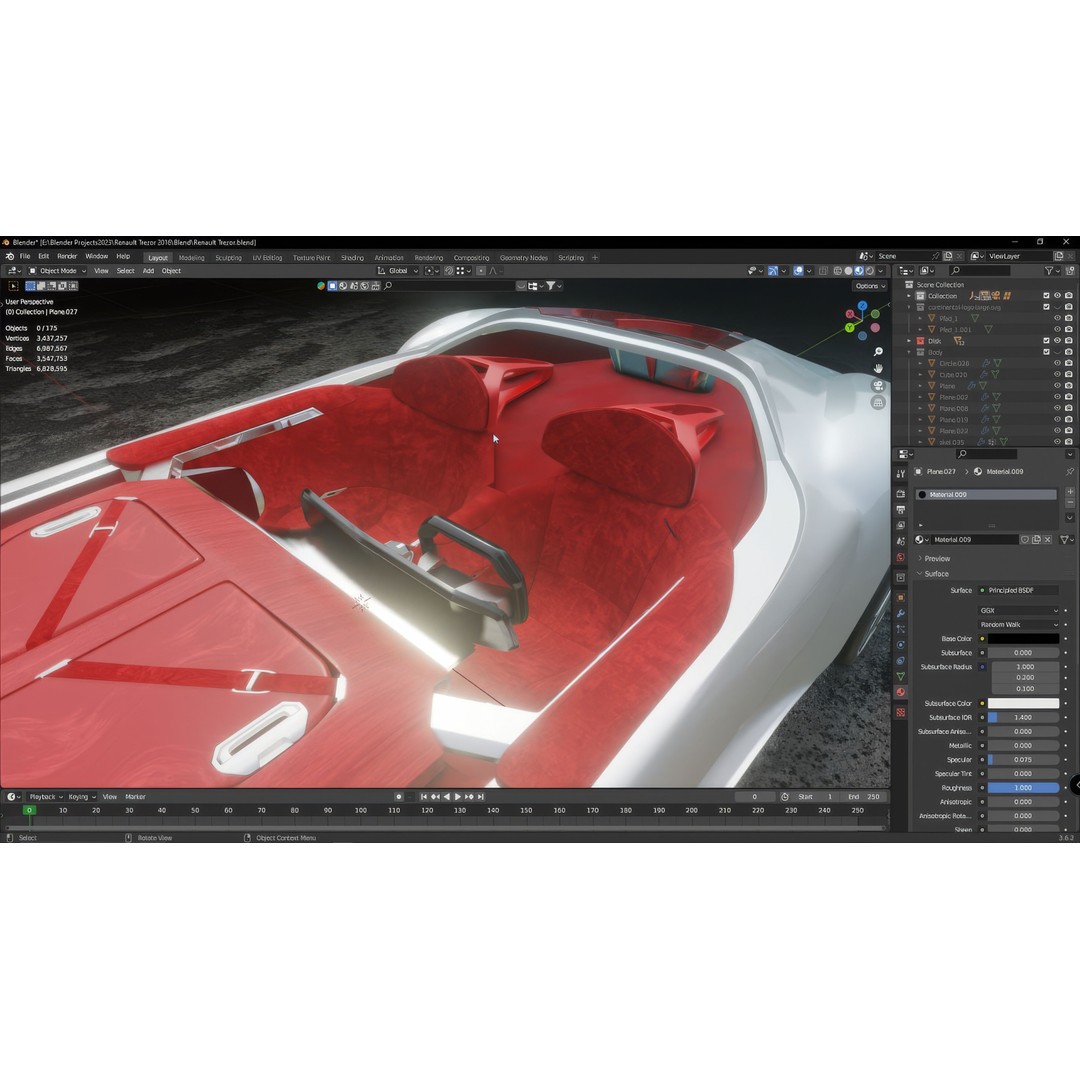Screen dimensions: 1080x1080
Task: Click the viewport pan hand icon
Action: point(878,368)
